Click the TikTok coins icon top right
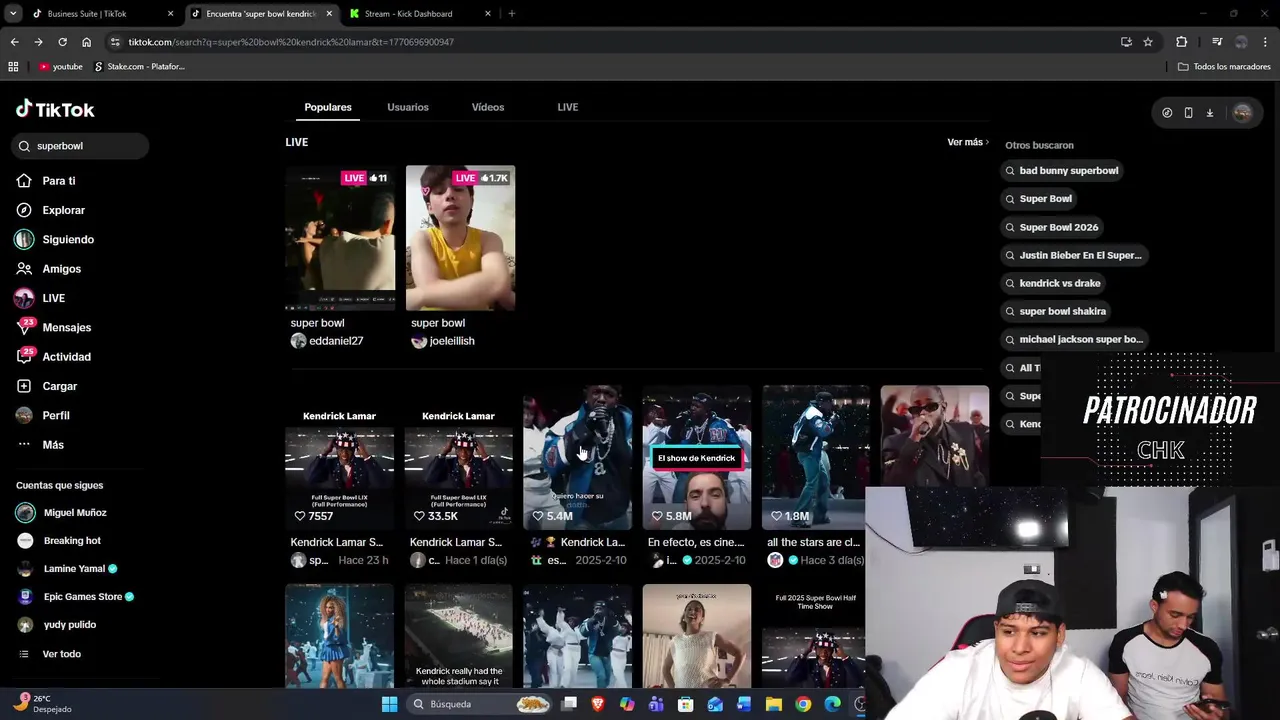The height and width of the screenshot is (720, 1280). [1167, 113]
